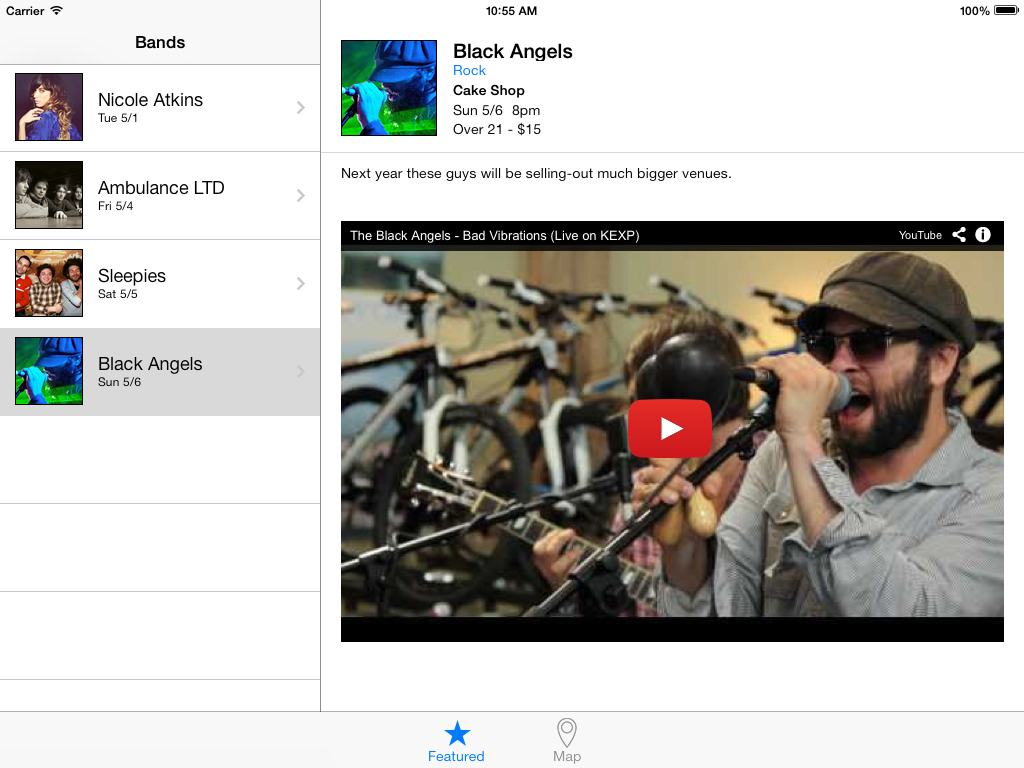This screenshot has height=768, width=1024.
Task: Open Sleepies chevron
Action: [x=300, y=283]
